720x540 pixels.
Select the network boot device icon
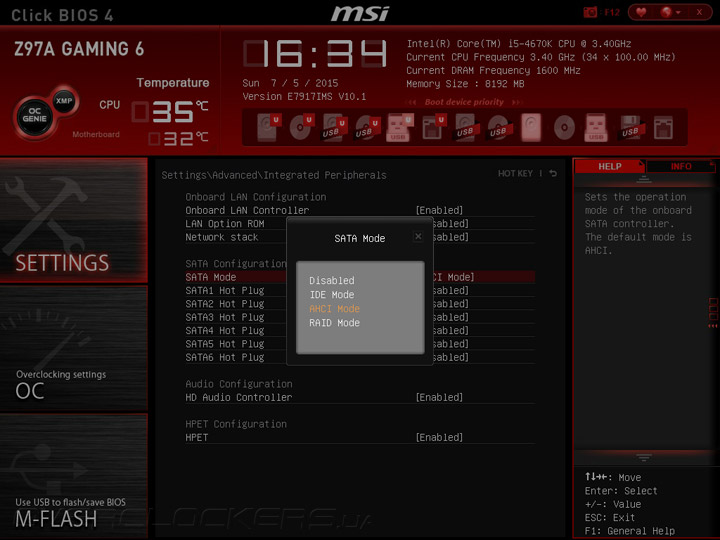[663, 127]
